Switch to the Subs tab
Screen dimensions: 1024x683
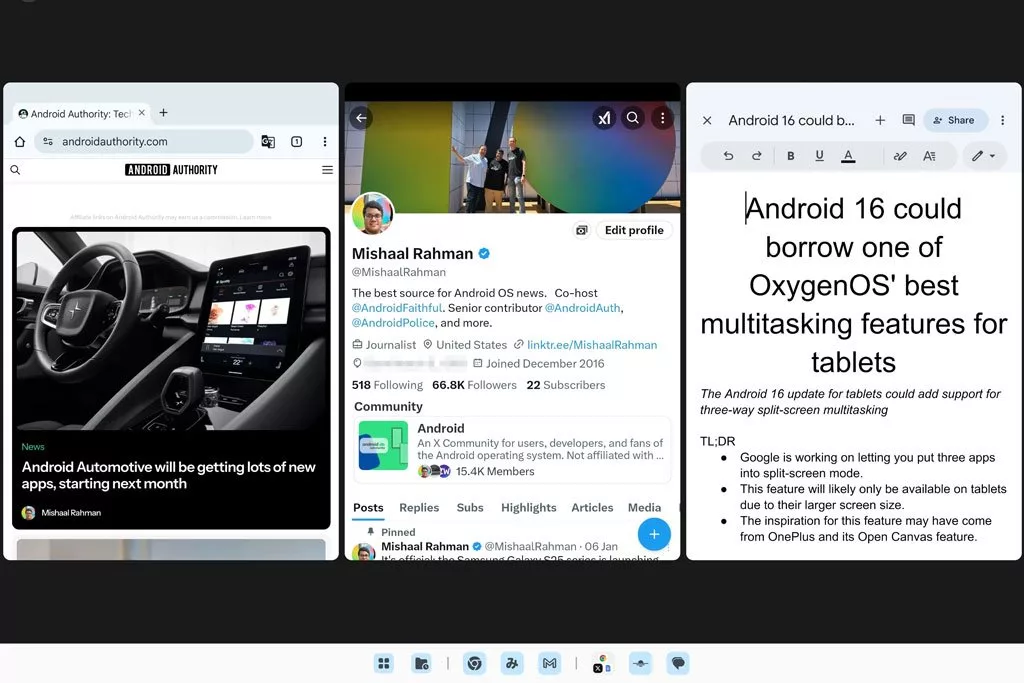(x=470, y=507)
